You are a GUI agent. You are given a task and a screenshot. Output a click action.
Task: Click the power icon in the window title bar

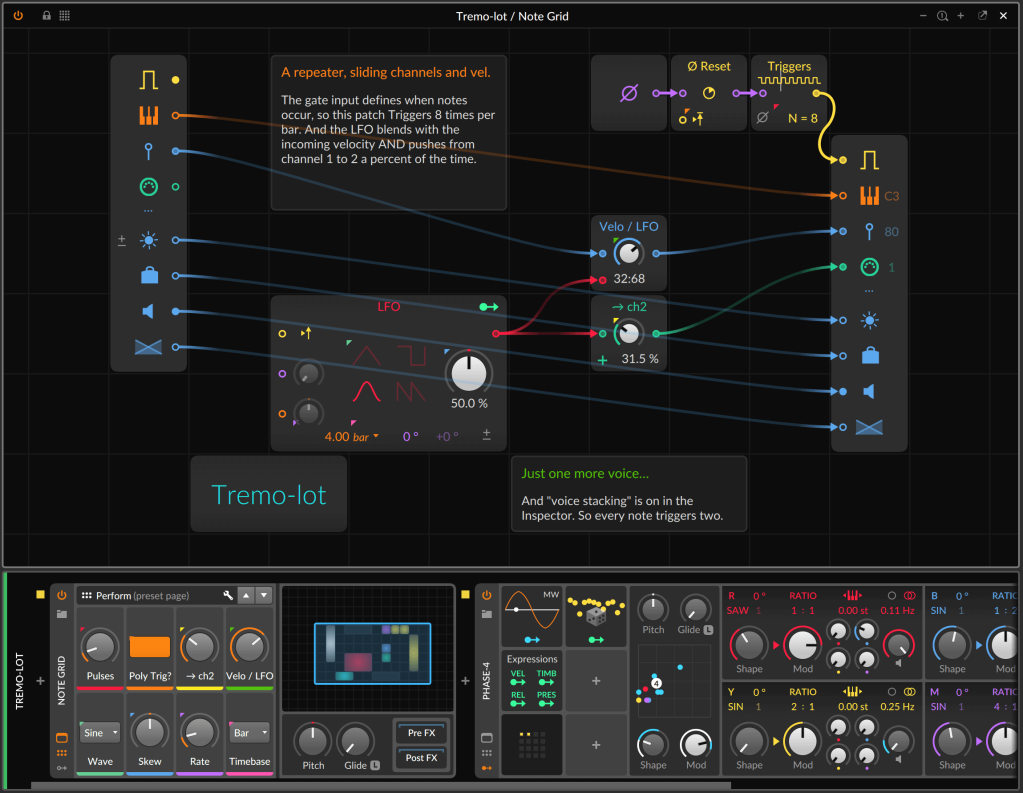click(18, 16)
